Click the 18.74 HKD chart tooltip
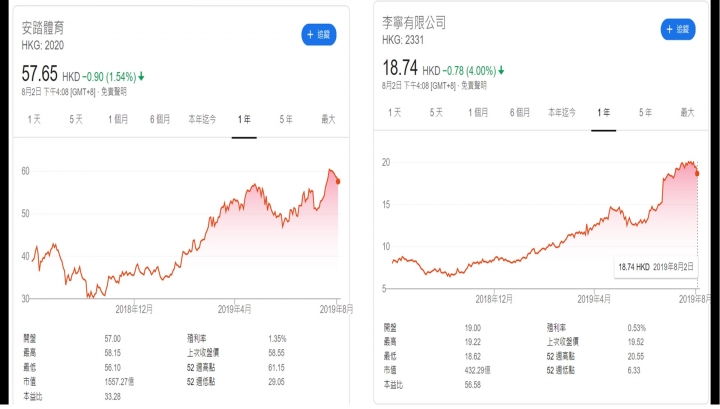The height and width of the screenshot is (409, 720). [x=656, y=267]
